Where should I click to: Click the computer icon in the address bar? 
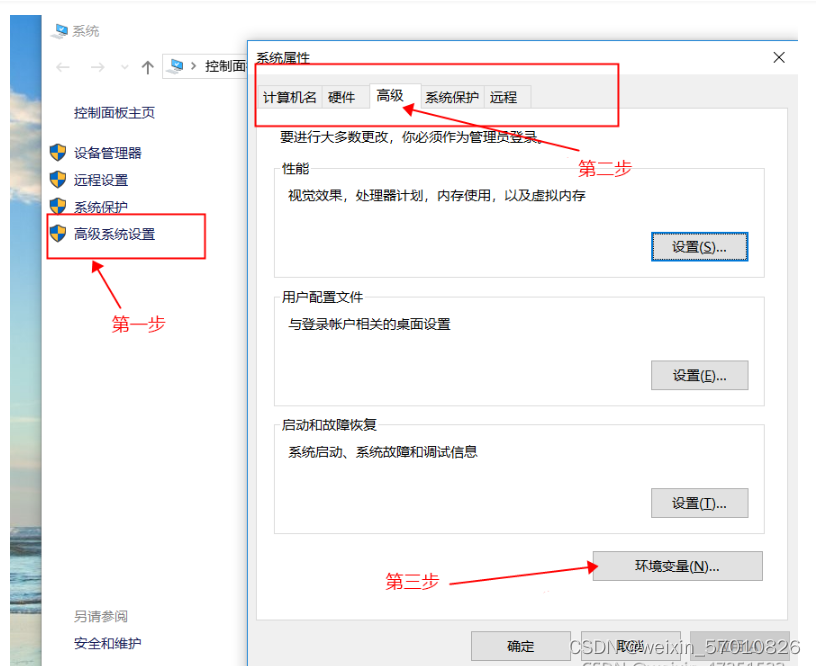point(176,66)
